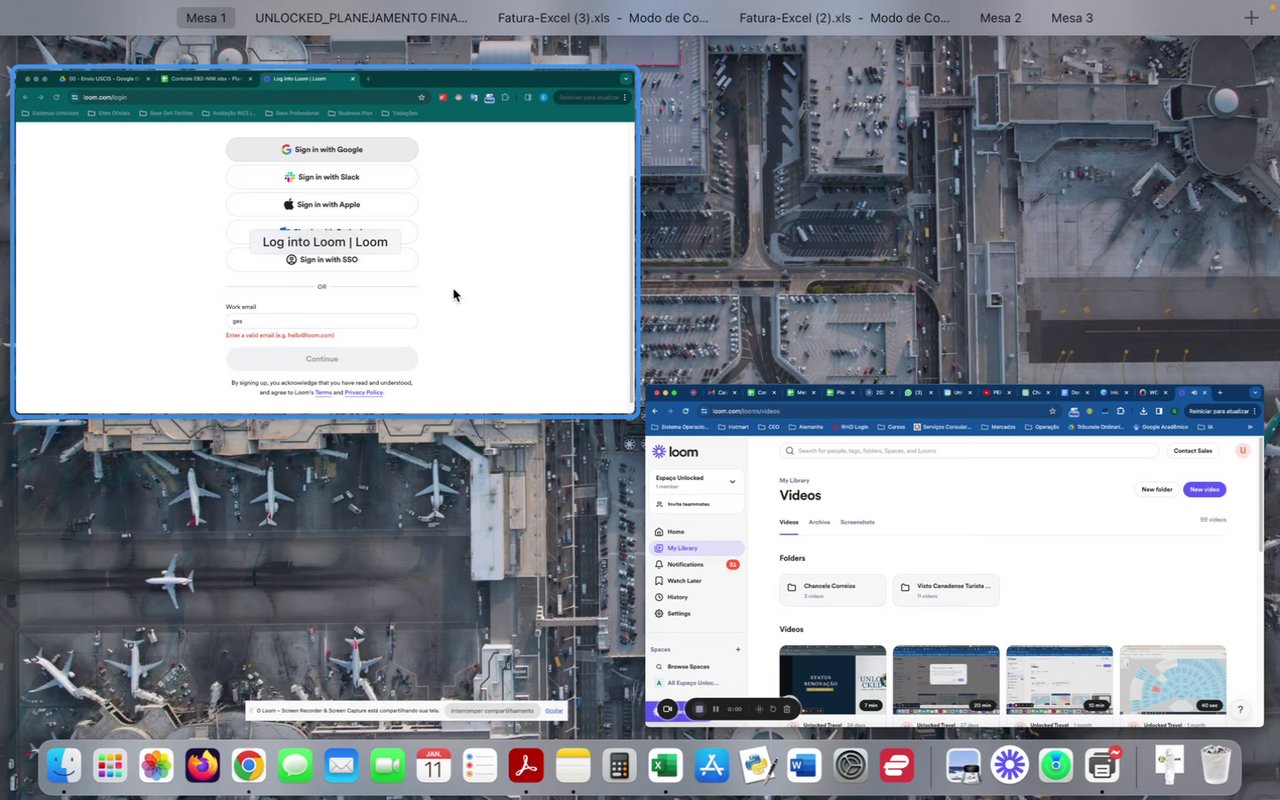Open the Loom app in the Dock
This screenshot has height=800, width=1280.
coord(1009,766)
